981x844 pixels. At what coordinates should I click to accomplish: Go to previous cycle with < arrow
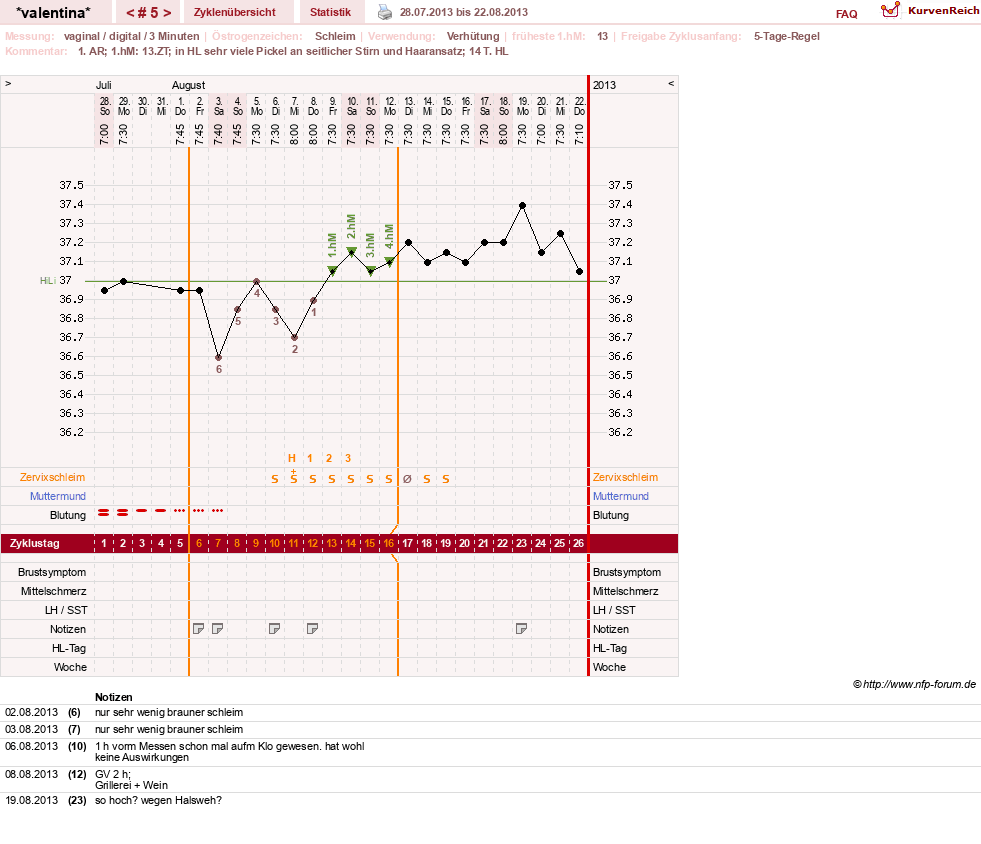(x=130, y=13)
